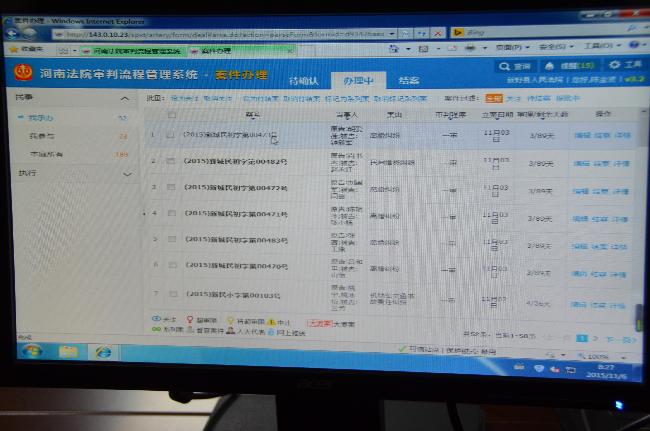Check the box for case 00470
Viewport: 650px width, 431px height.
[173, 265]
